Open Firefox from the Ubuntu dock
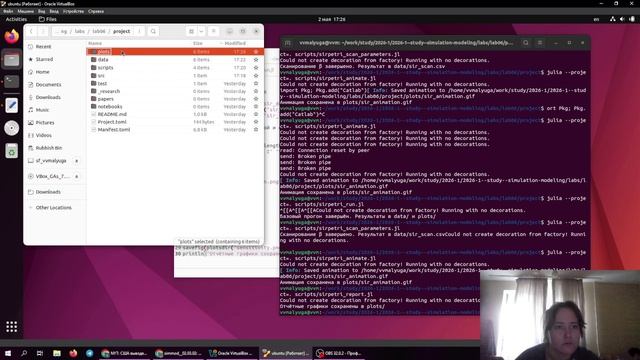640x360 pixels. [11, 37]
